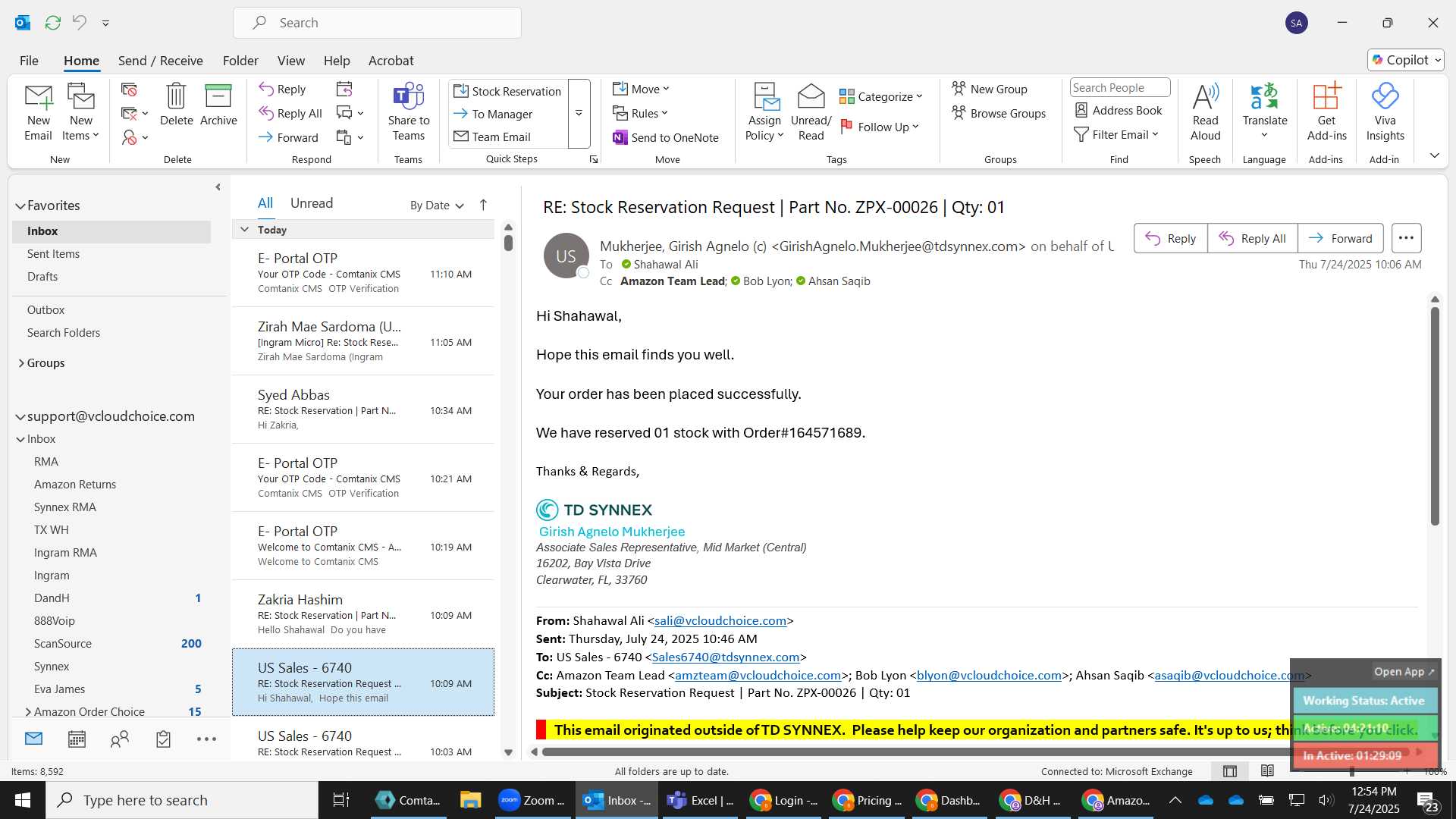The image size is (1456, 819).
Task: Open the By Date sort dropdown
Action: [x=437, y=206]
